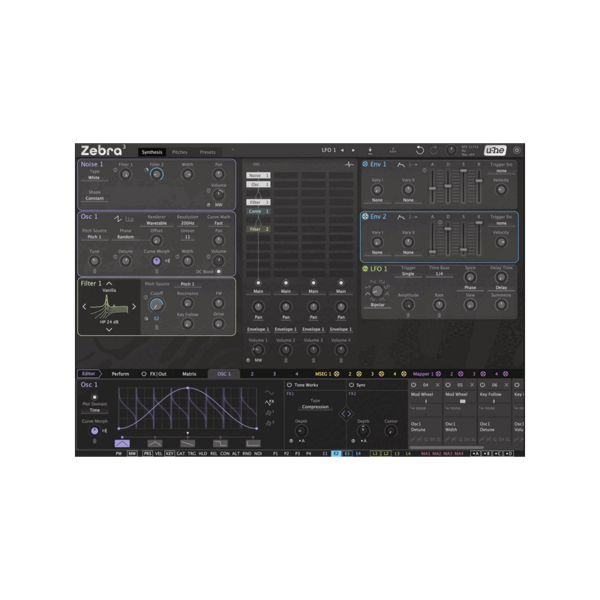The width and height of the screenshot is (600, 600).
Task: Click the lock icon below Osc 1 Tune
Action: (x=95, y=271)
